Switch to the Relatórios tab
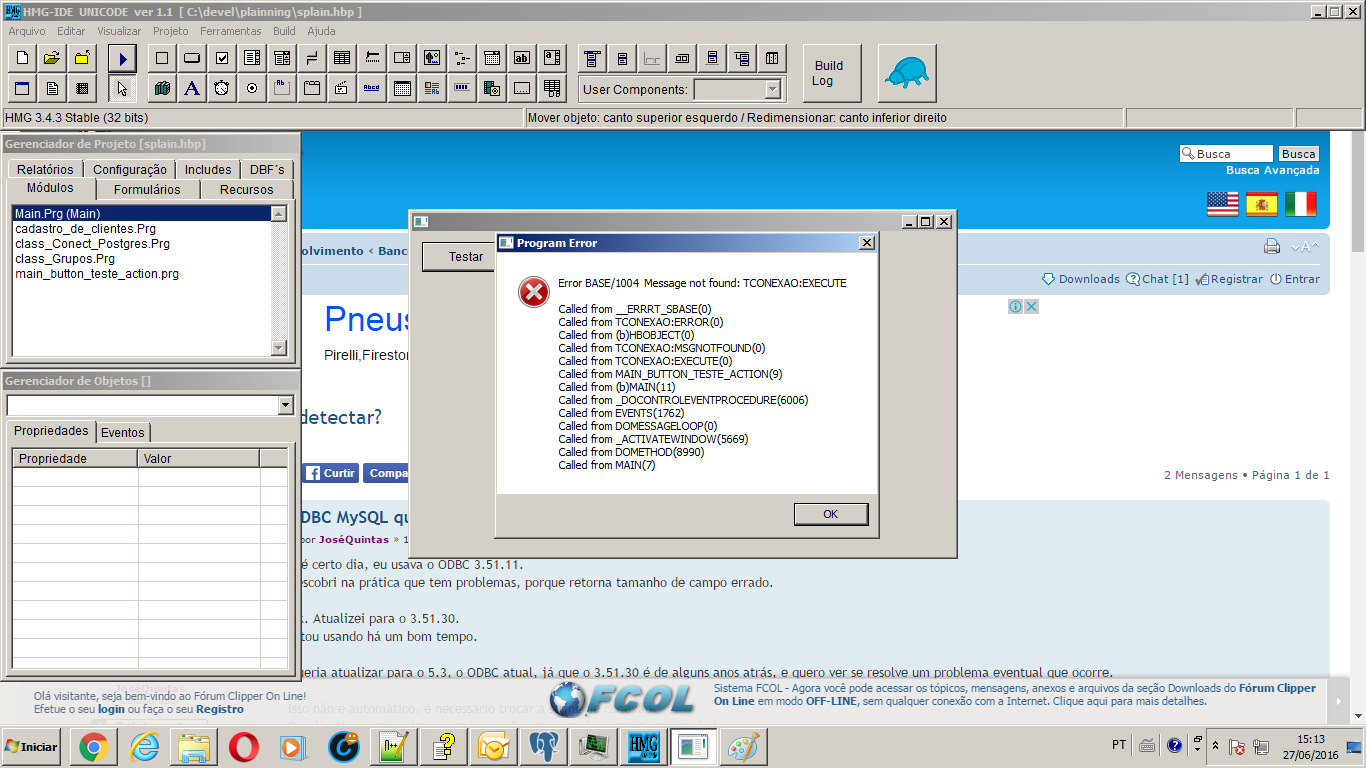Image resolution: width=1366 pixels, height=768 pixels. click(45, 170)
